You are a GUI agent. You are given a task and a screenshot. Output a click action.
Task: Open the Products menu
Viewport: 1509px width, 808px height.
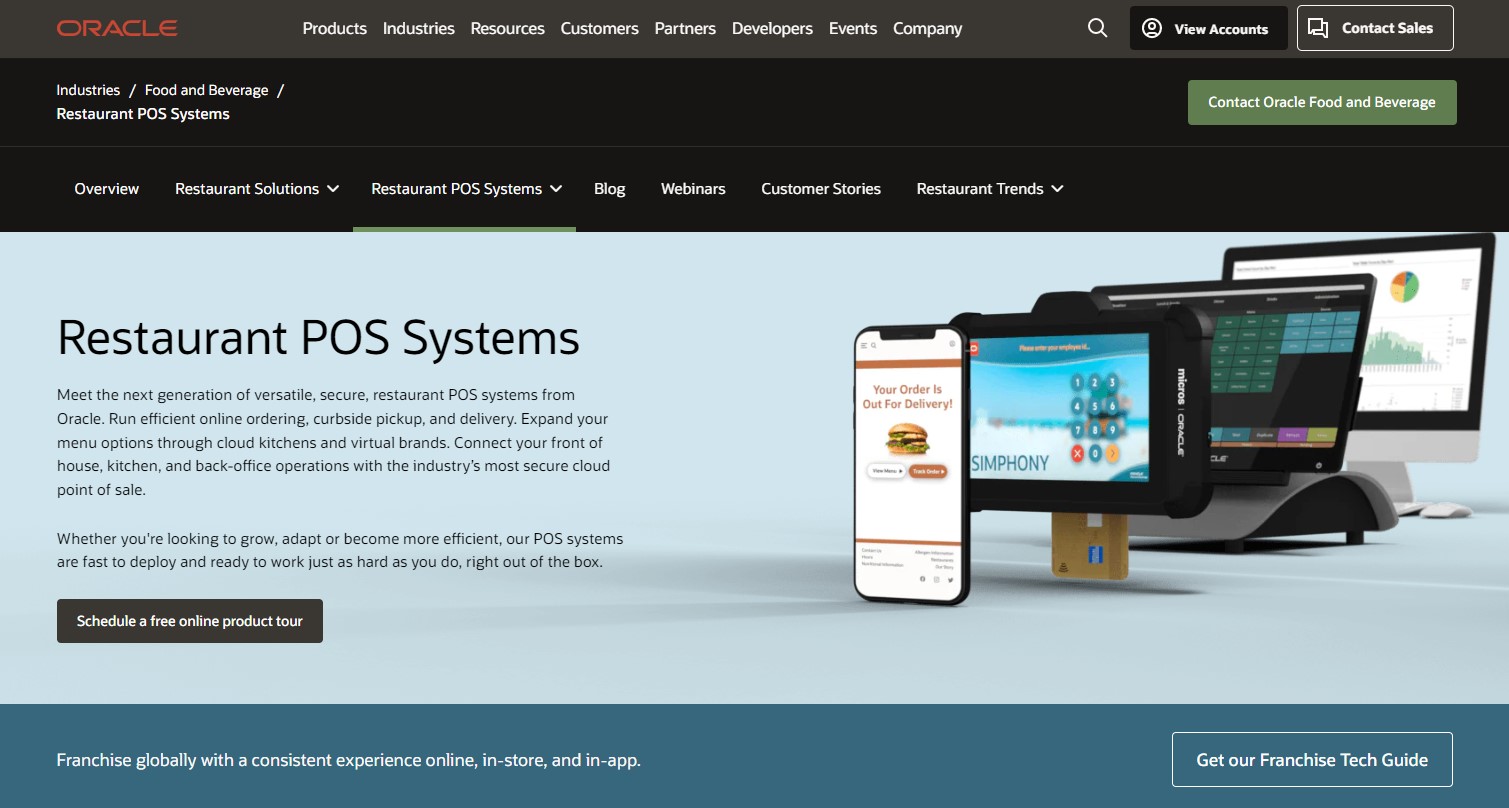coord(334,28)
